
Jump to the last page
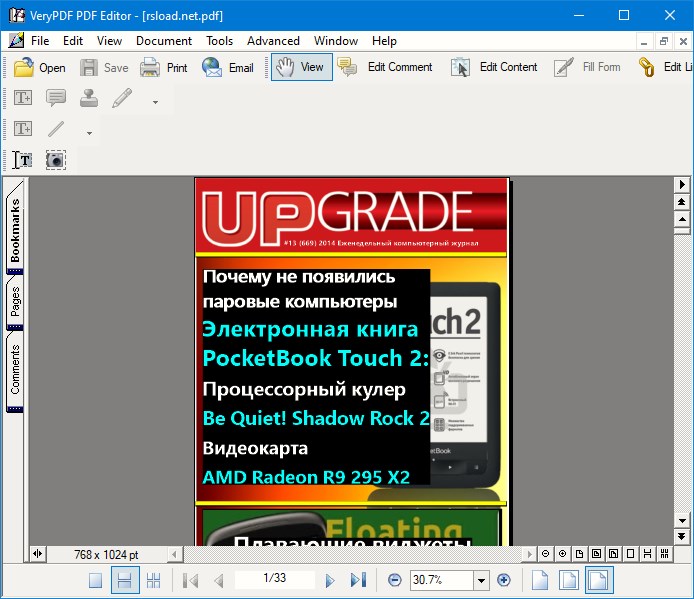pyautogui.click(x=358, y=580)
